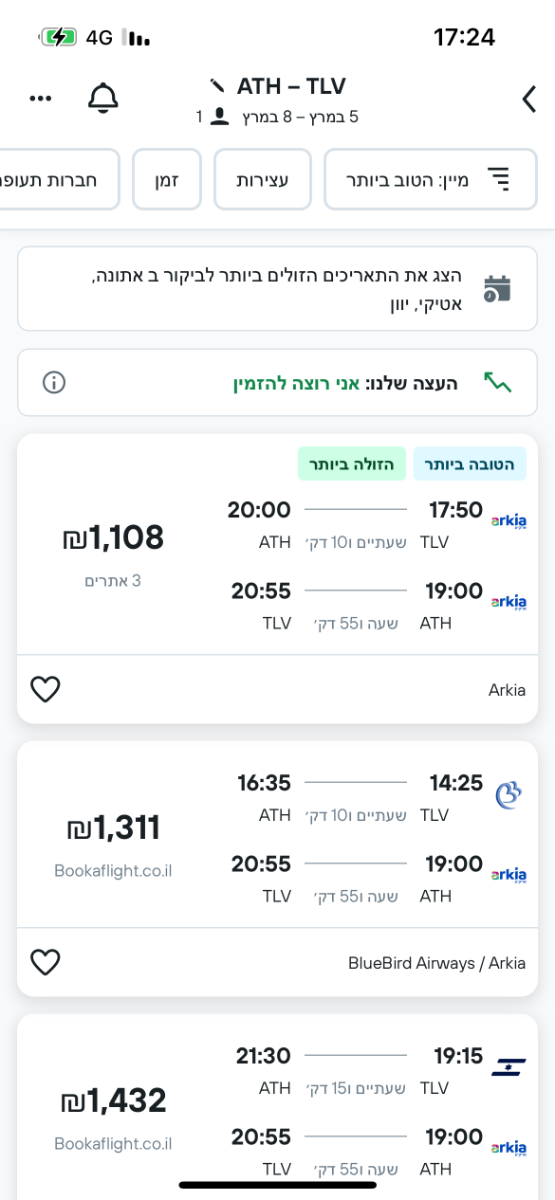Save the Arkia ₪1,108 flight with heart
The image size is (555, 1200).
coord(45,689)
